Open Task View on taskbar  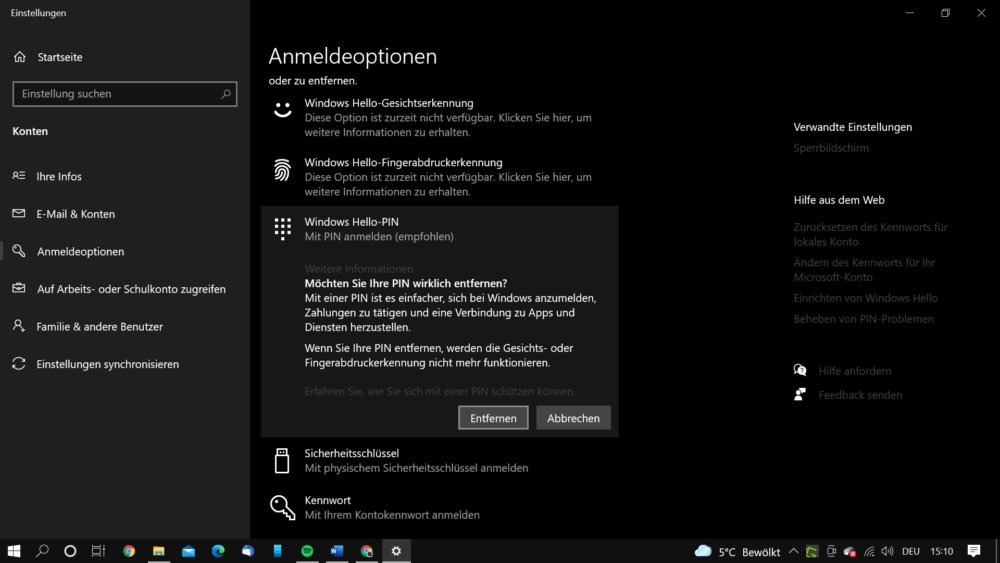coord(98,551)
